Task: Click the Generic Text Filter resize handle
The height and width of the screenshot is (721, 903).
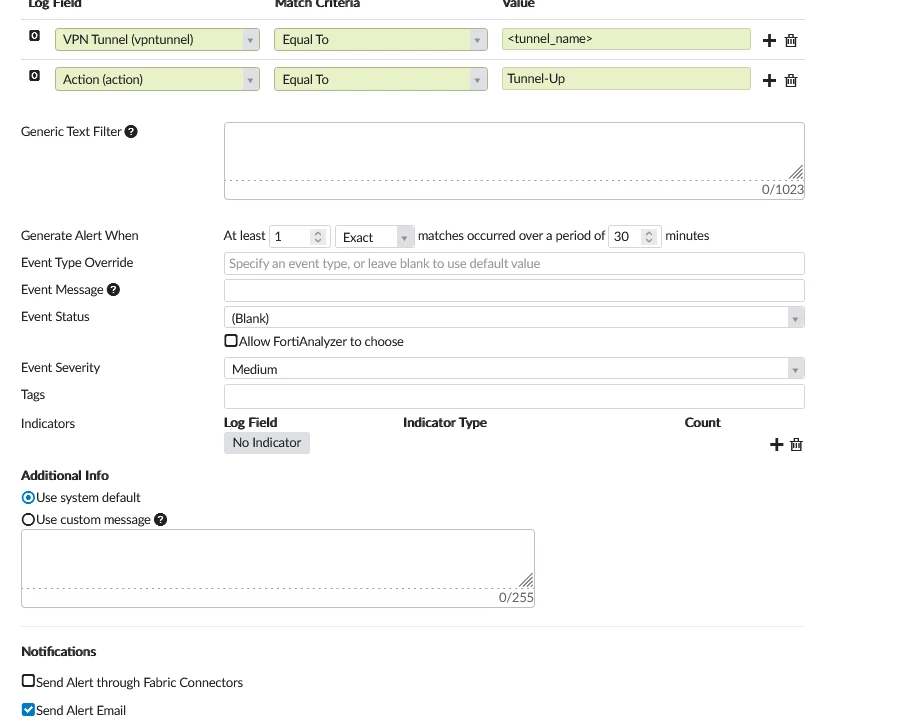Action: coord(796,172)
